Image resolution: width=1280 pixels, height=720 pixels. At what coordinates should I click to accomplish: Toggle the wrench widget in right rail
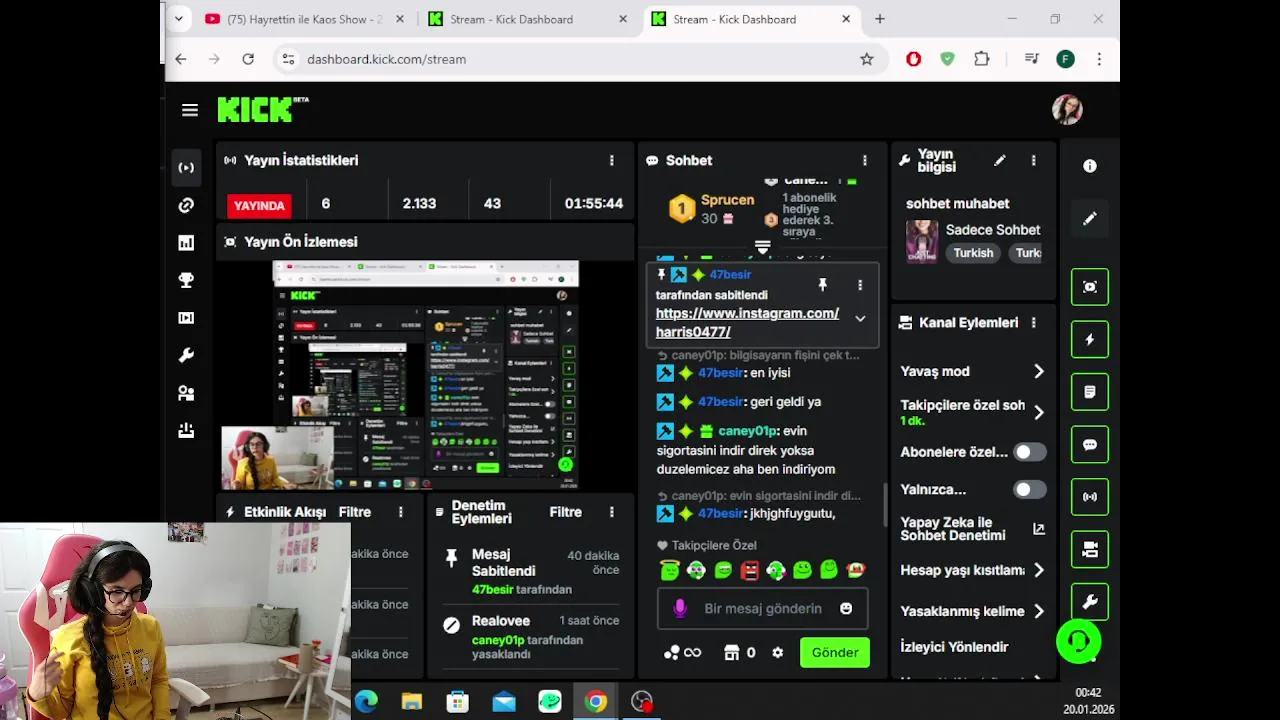pos(1090,602)
